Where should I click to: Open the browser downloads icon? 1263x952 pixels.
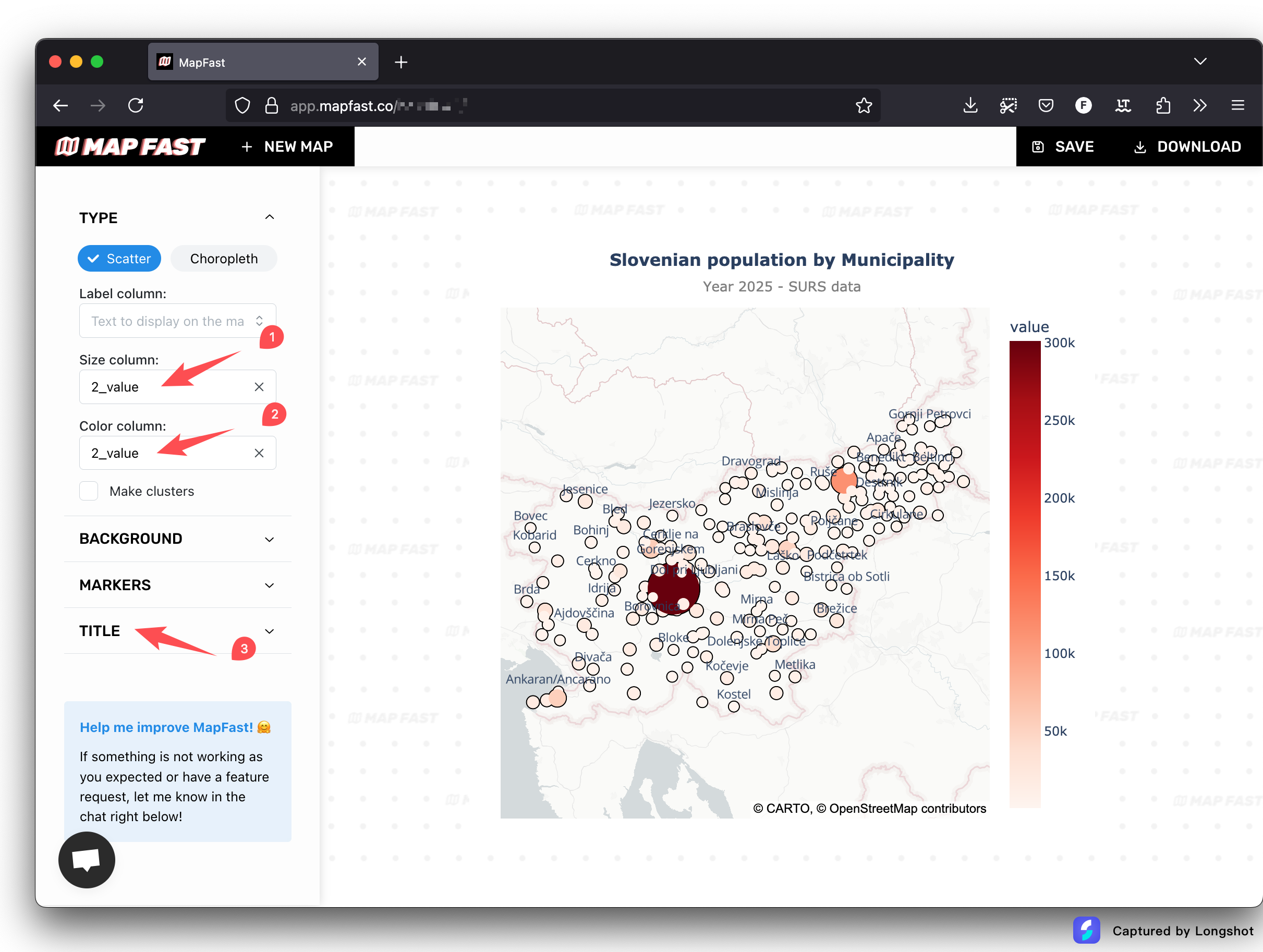click(970, 106)
